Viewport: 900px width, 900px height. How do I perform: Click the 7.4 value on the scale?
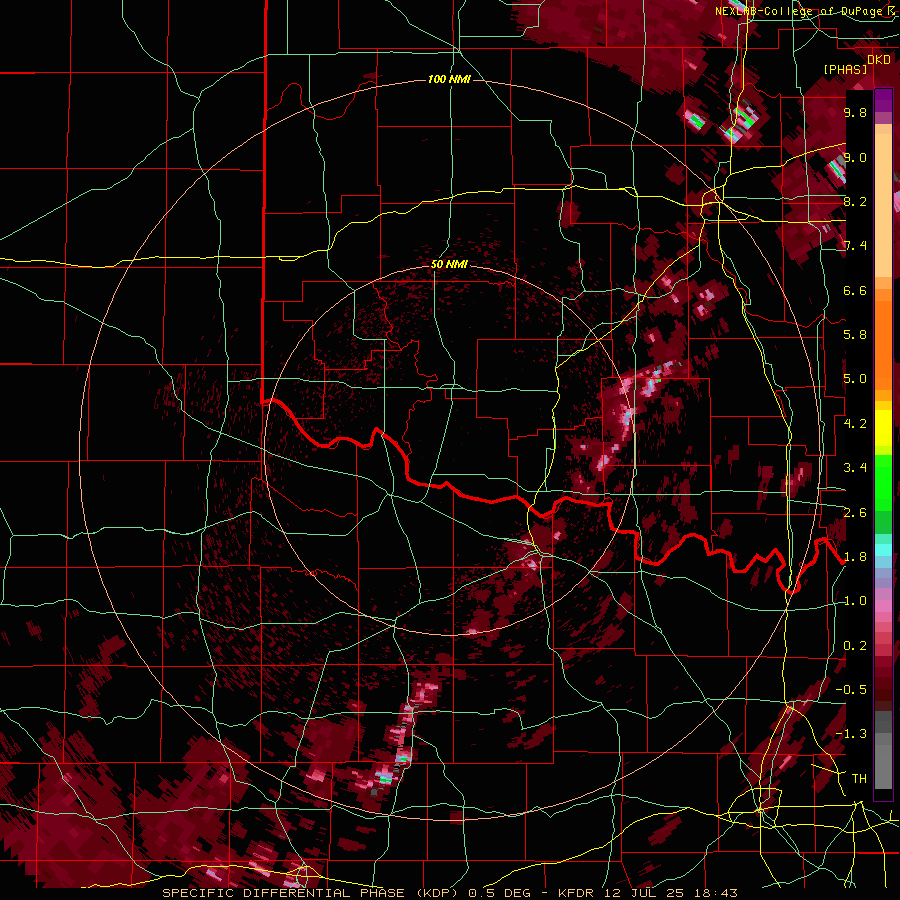pos(855,246)
